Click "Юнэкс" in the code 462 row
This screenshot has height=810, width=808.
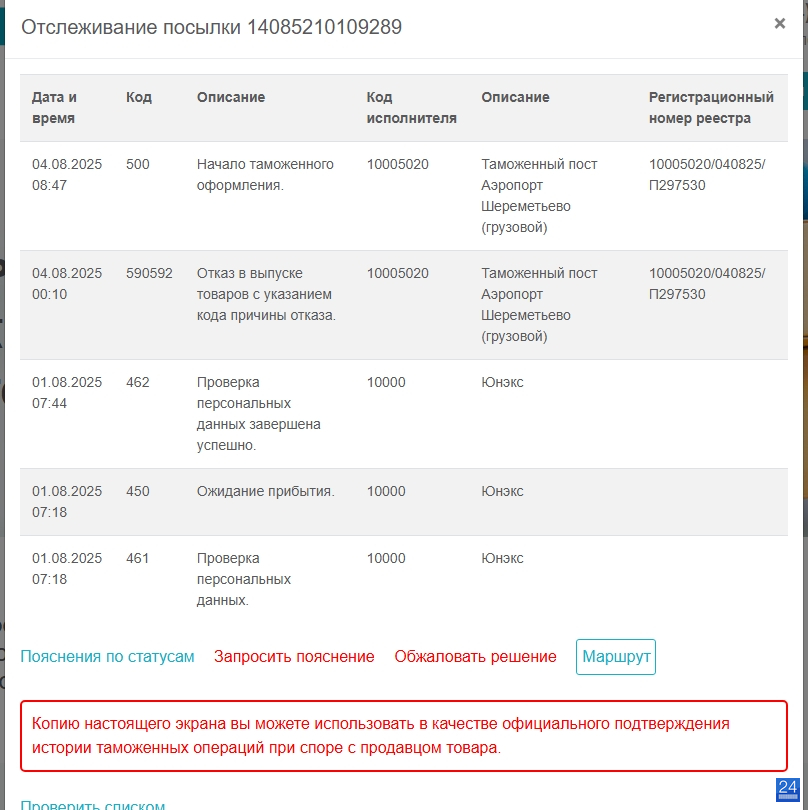[x=502, y=382]
